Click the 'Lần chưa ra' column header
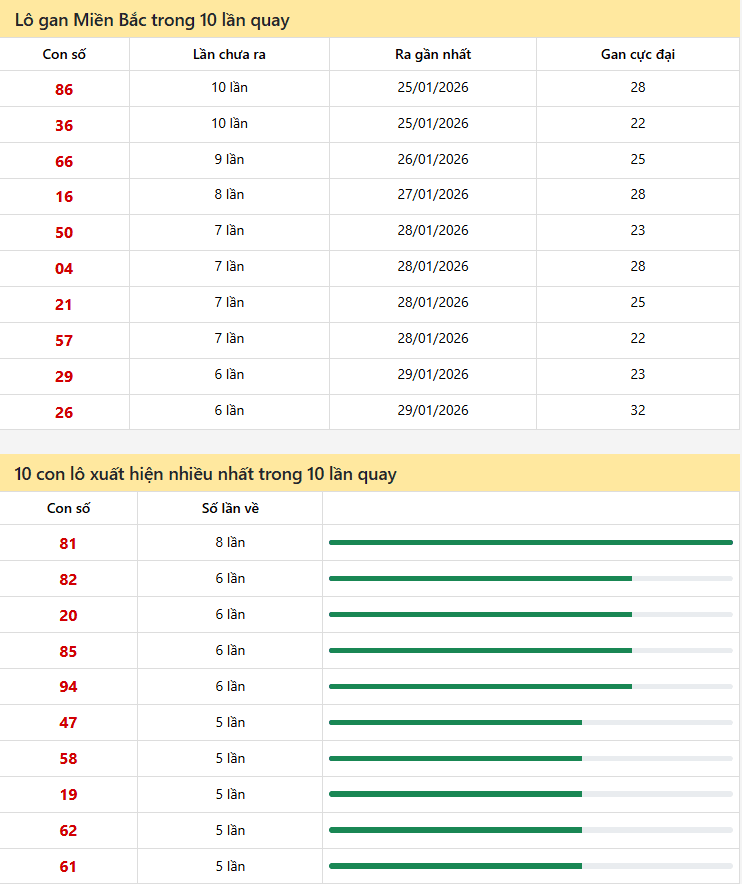The image size is (742, 884). (x=229, y=54)
